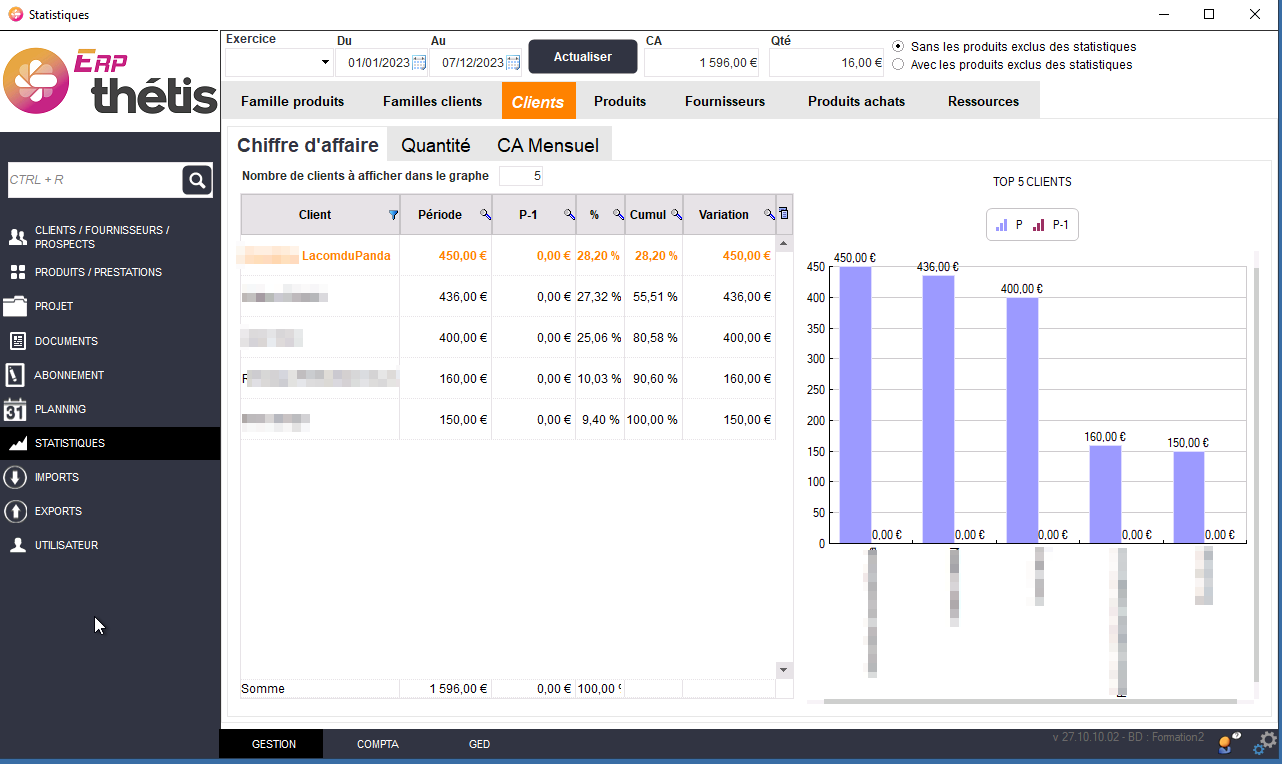This screenshot has width=1282, height=764.
Task: Click the filter icon in Client column
Action: 393,215
